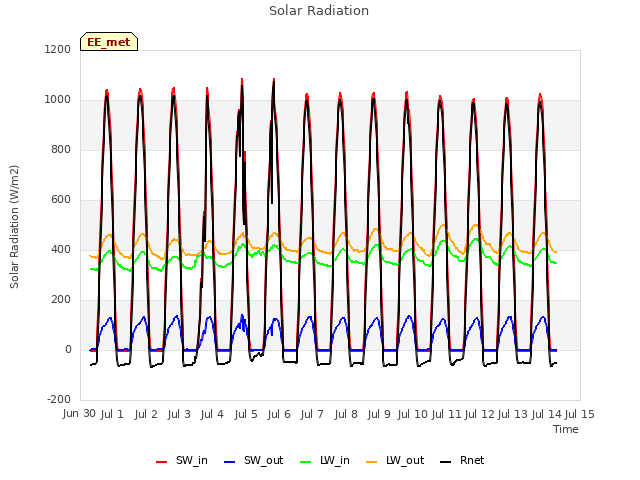Click the 1000 y-axis tick label
The height and width of the screenshot is (480, 640).
[x=58, y=100]
